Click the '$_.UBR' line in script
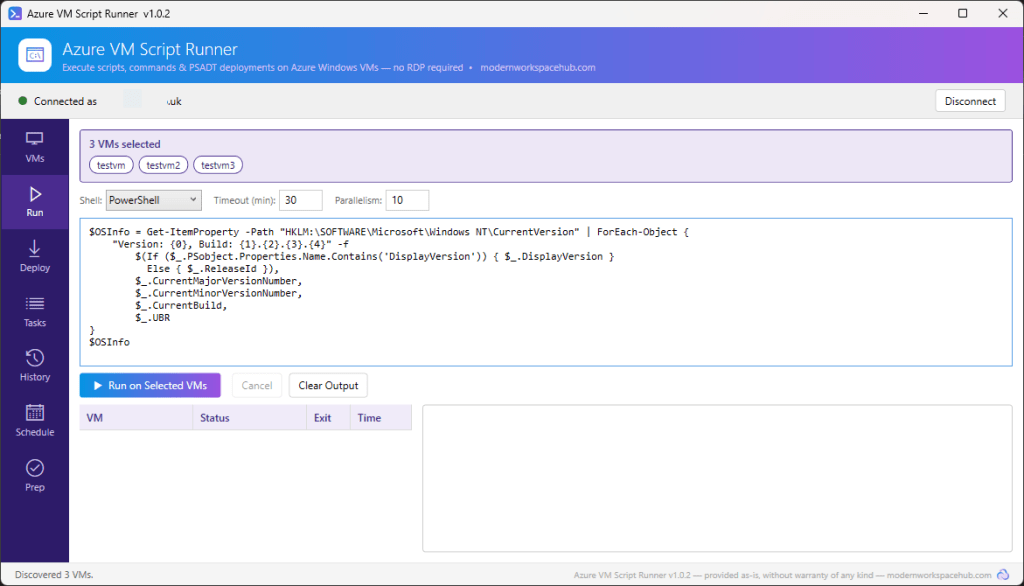Viewport: 1024px width, 586px height. 152,317
